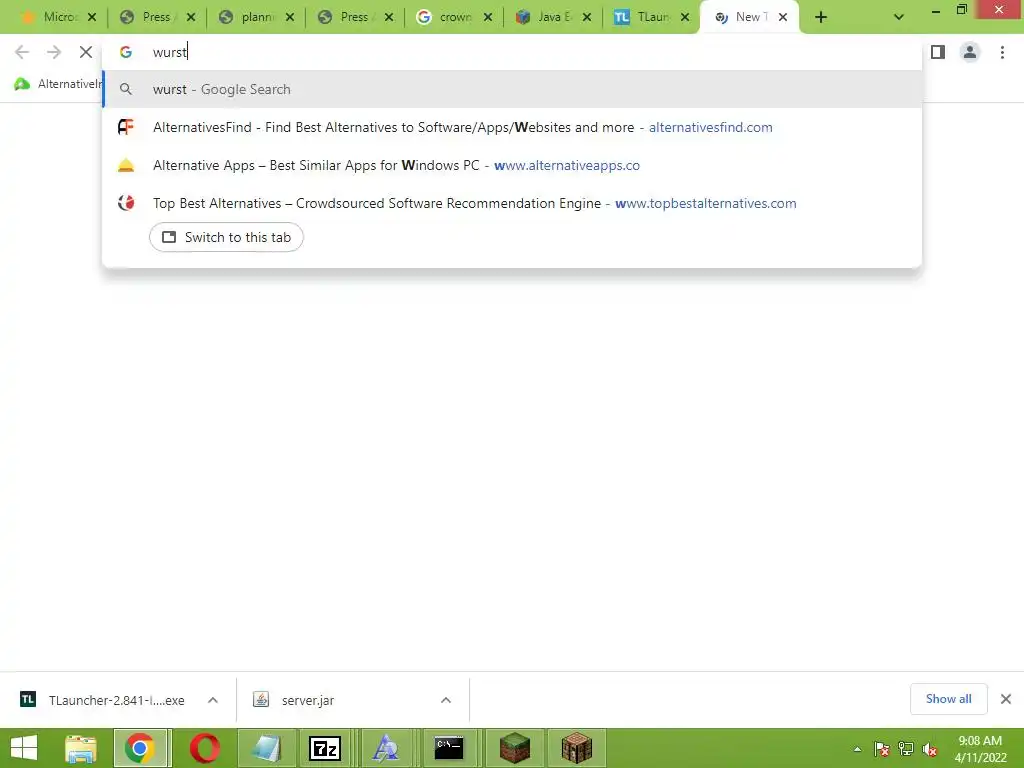Select the wurst - Google Search suggestion

[512, 89]
